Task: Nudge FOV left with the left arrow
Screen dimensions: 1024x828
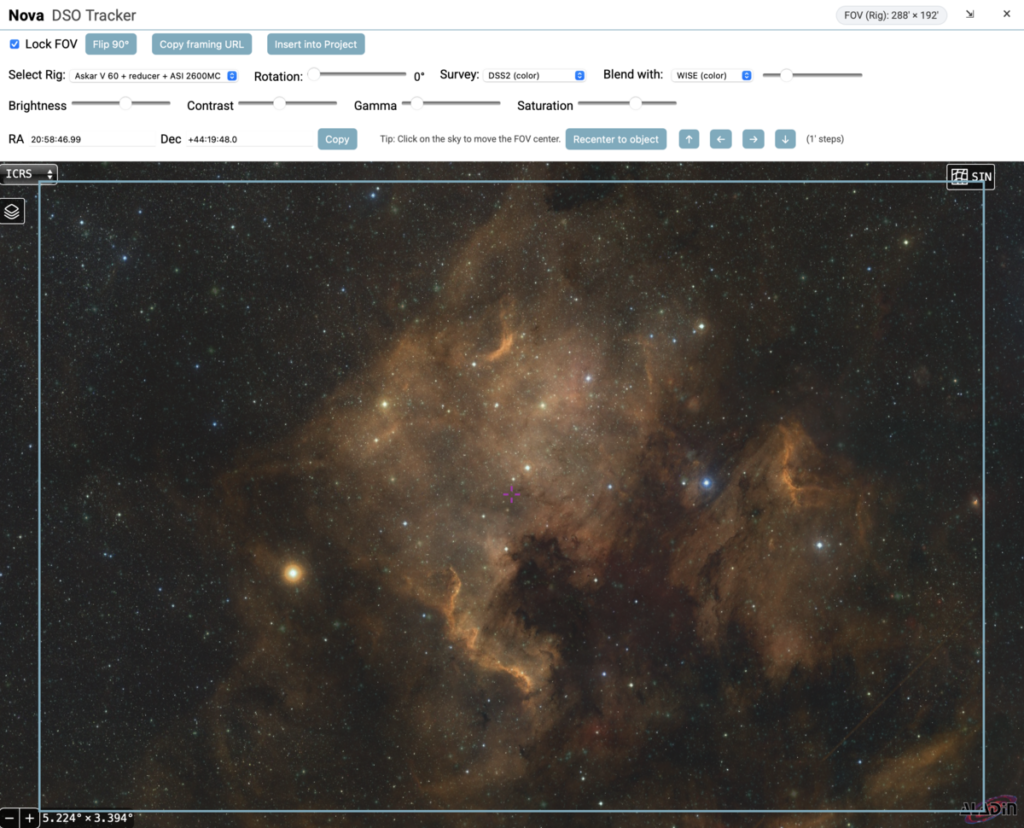Action: (721, 139)
